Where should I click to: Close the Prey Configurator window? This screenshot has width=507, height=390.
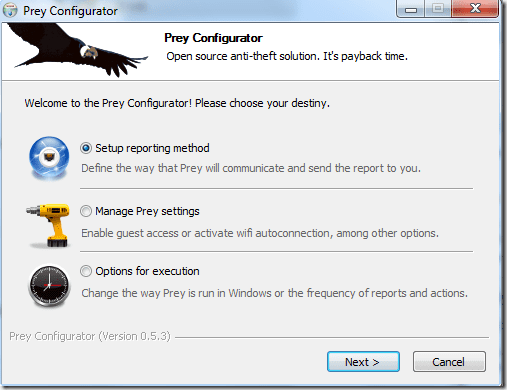pos(475,8)
